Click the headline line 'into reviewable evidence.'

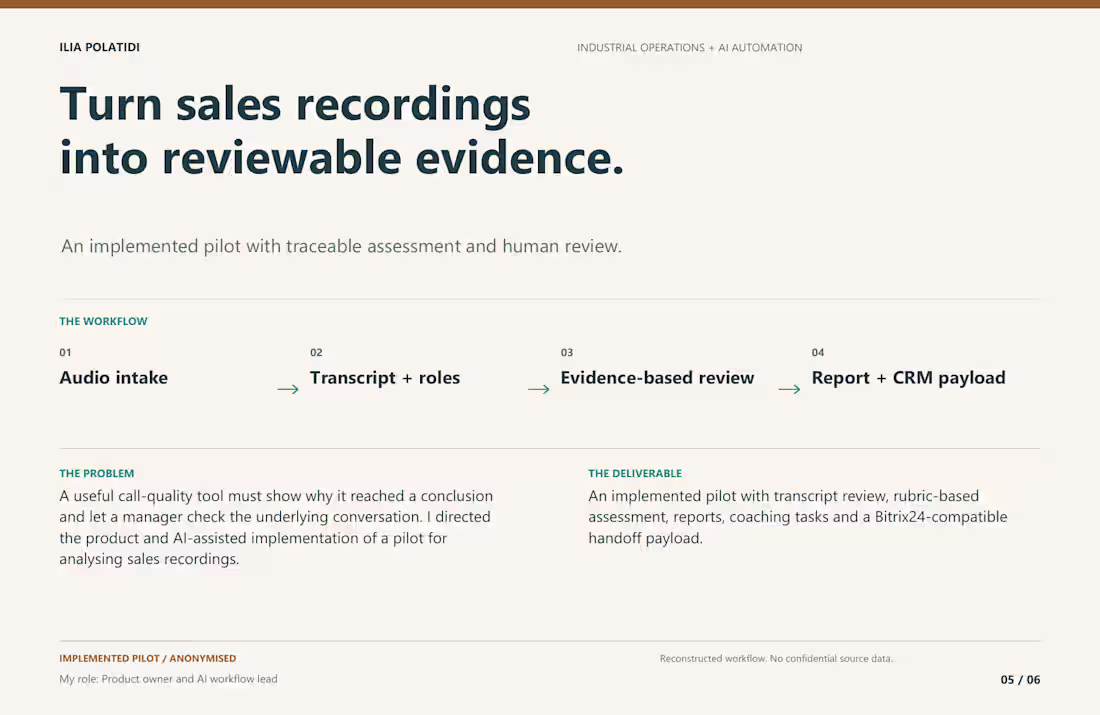(x=342, y=158)
